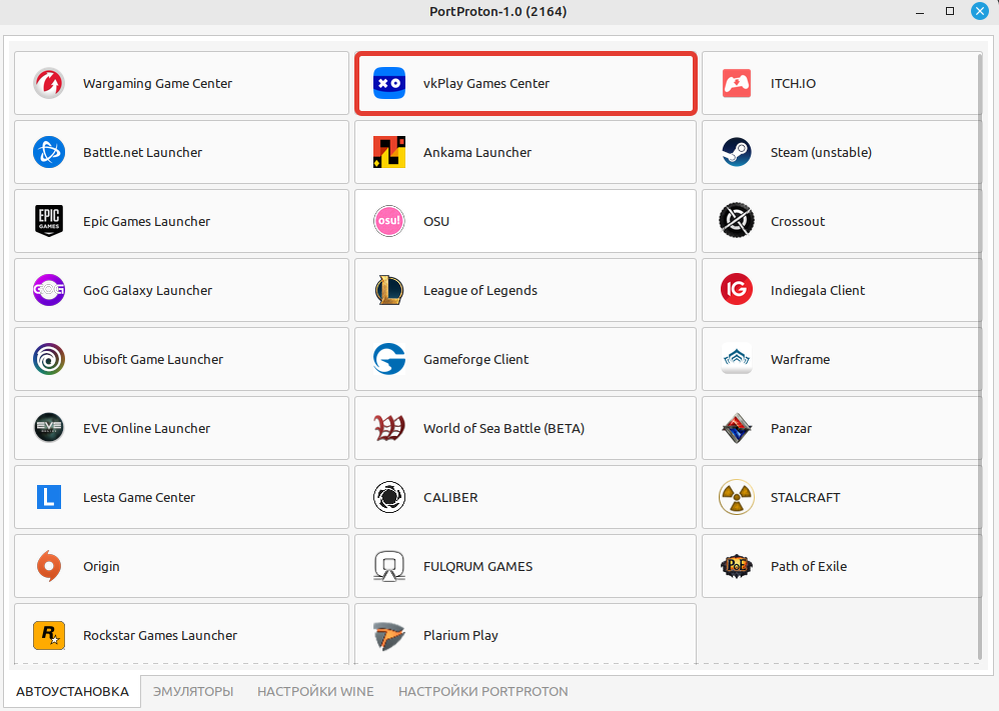999x711 pixels.
Task: Click the Plarium Play icon
Action: click(389, 635)
